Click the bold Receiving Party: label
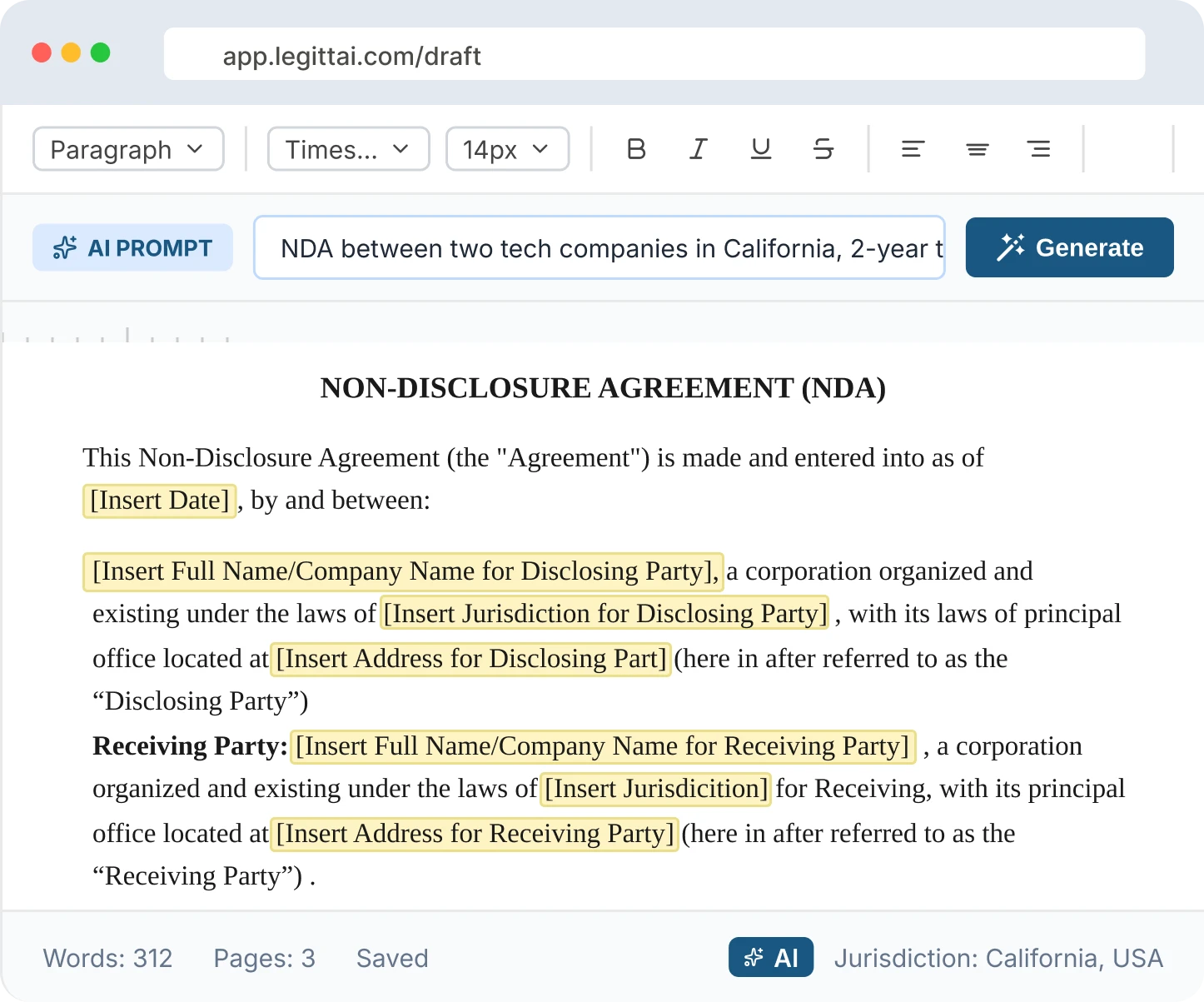 pyautogui.click(x=190, y=746)
